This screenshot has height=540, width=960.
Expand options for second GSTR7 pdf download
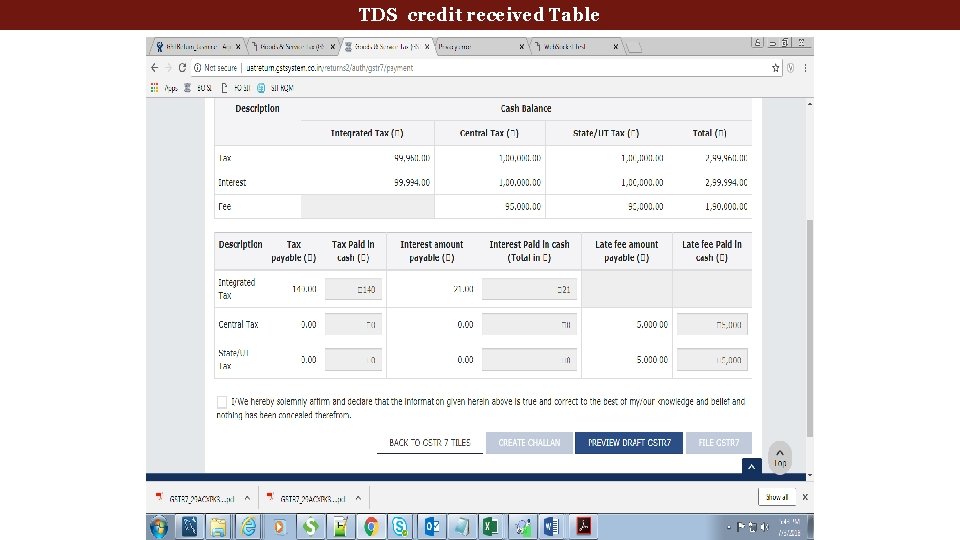tap(358, 498)
